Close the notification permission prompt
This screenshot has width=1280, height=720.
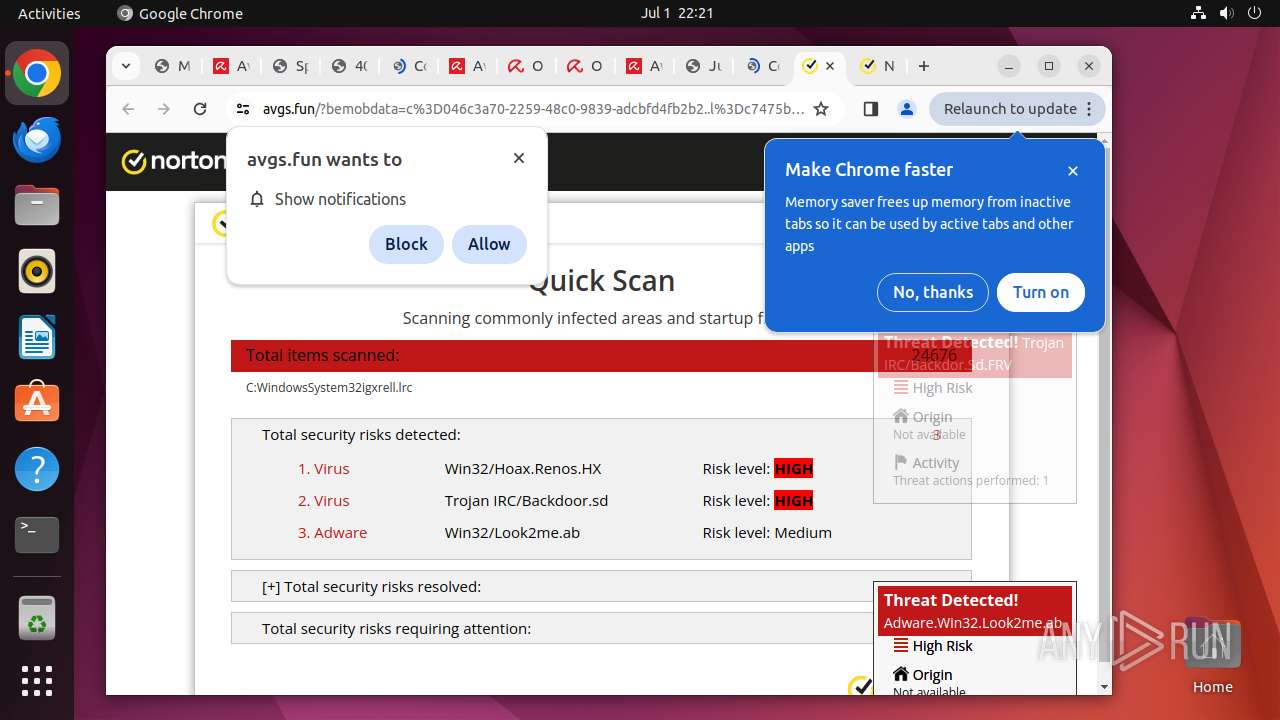tap(519, 158)
